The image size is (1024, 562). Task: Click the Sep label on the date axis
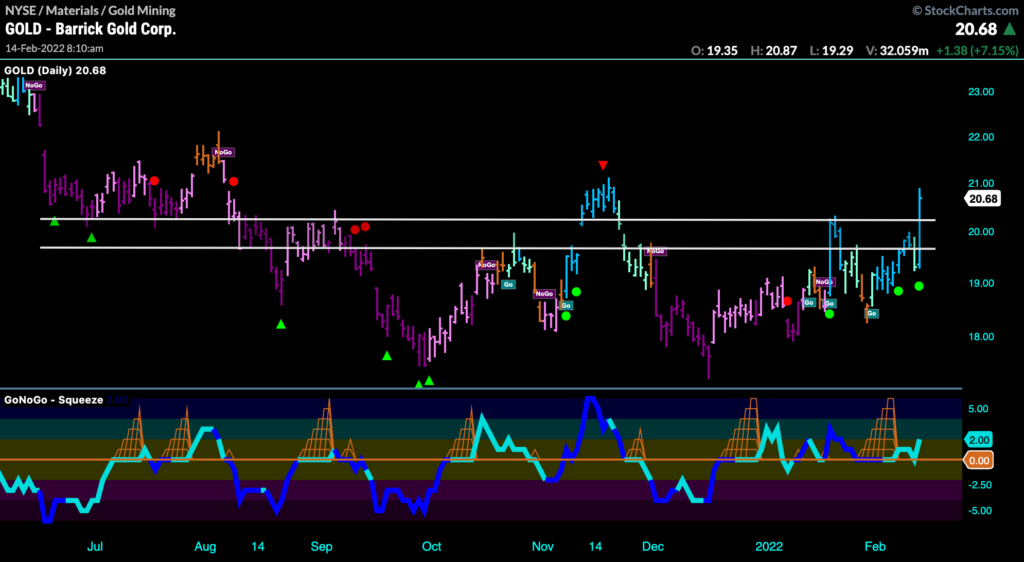(x=321, y=547)
